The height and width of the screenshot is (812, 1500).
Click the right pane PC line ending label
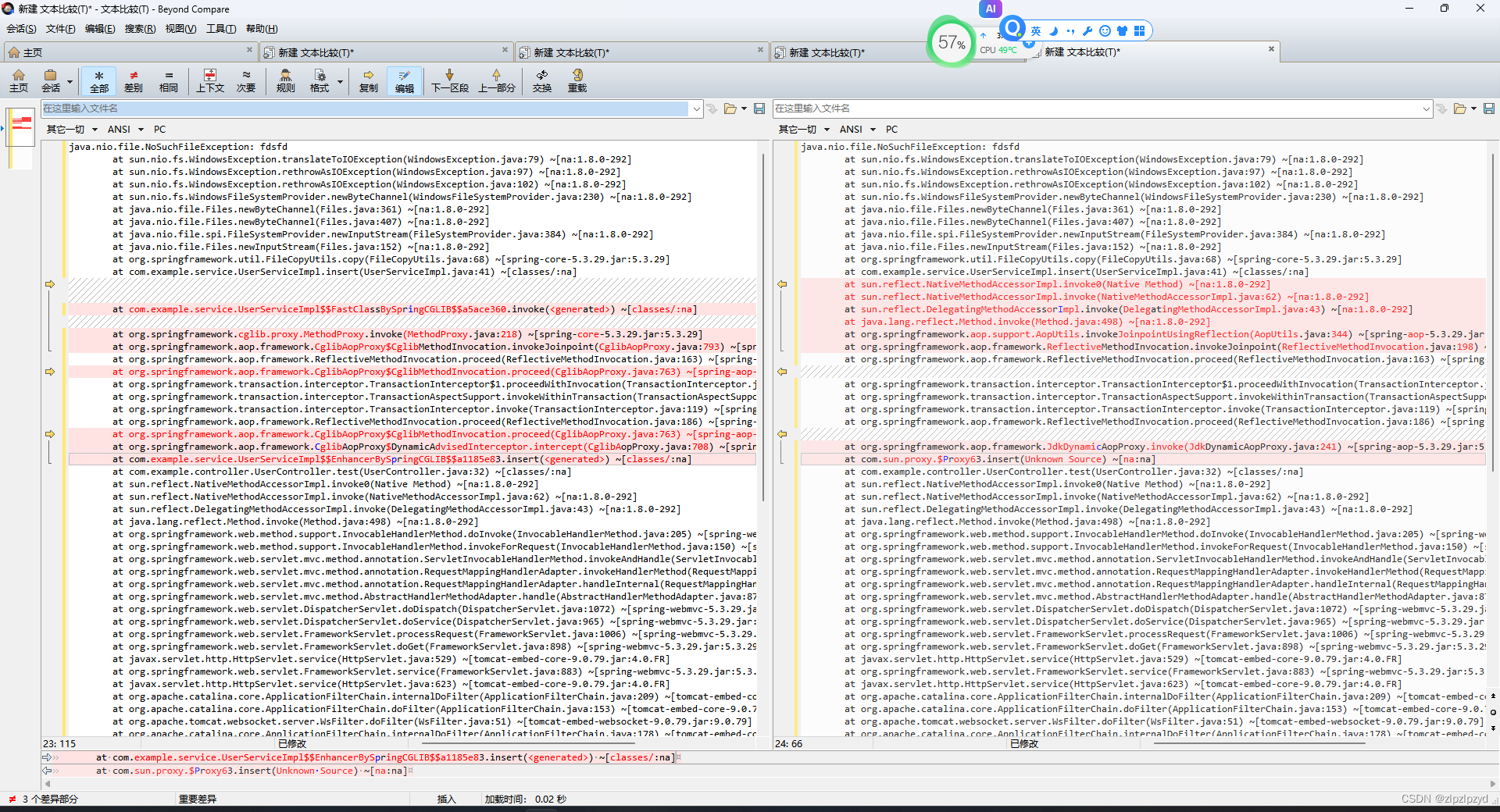(891, 130)
